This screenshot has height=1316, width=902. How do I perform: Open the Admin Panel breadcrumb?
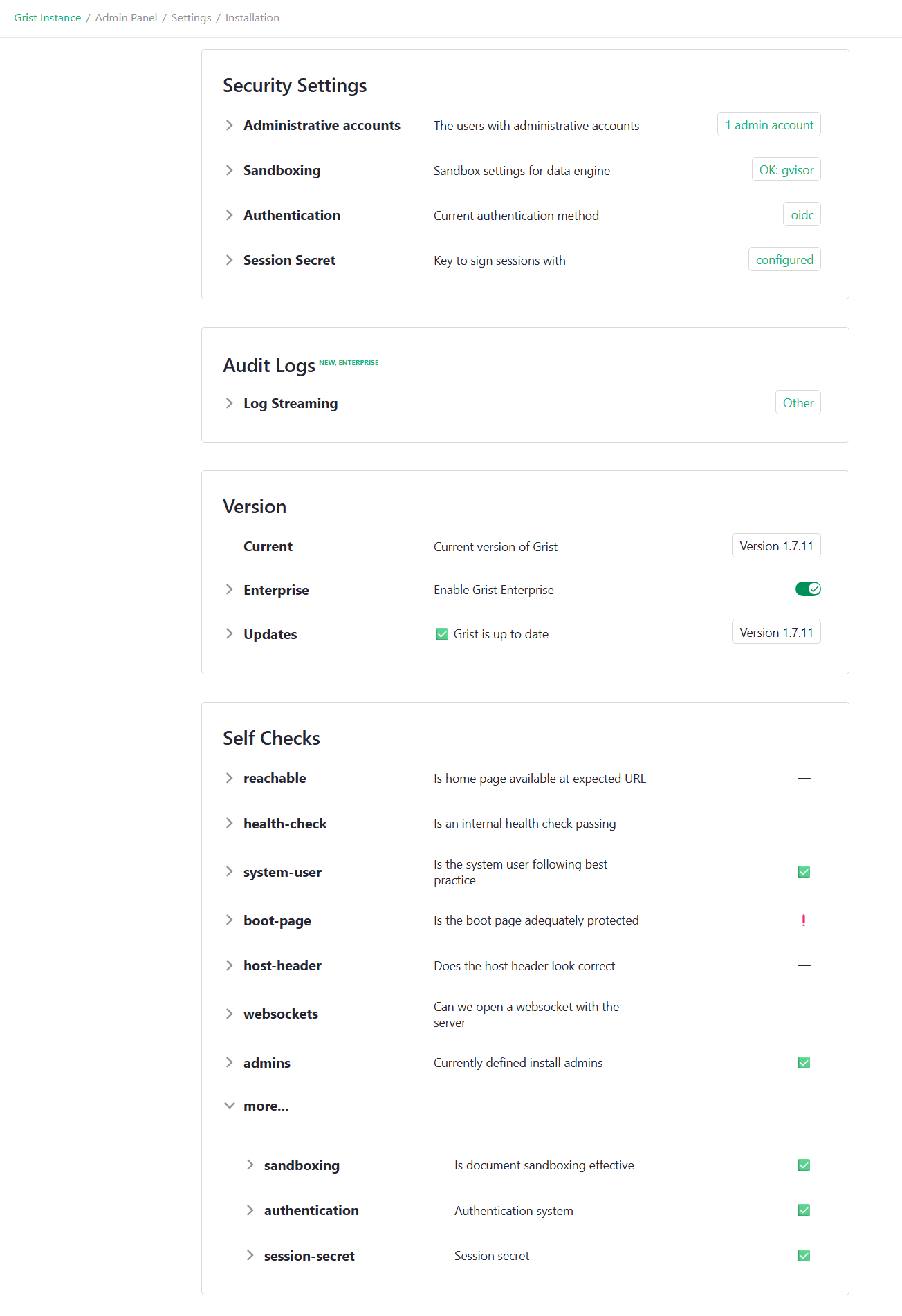pos(126,18)
